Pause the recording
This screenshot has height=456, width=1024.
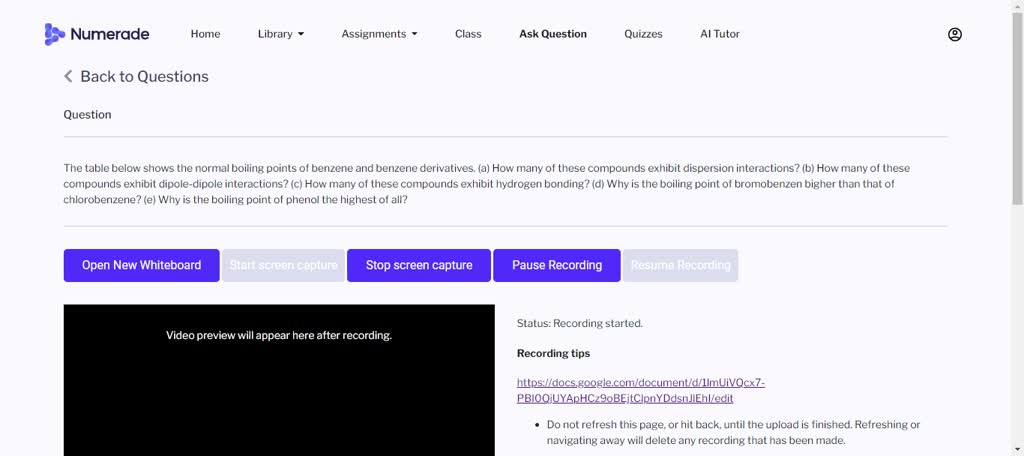(556, 265)
